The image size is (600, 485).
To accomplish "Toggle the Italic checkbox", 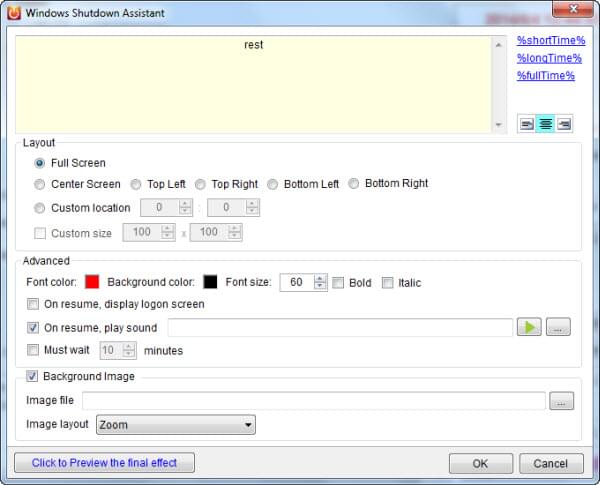I will tap(387, 283).
